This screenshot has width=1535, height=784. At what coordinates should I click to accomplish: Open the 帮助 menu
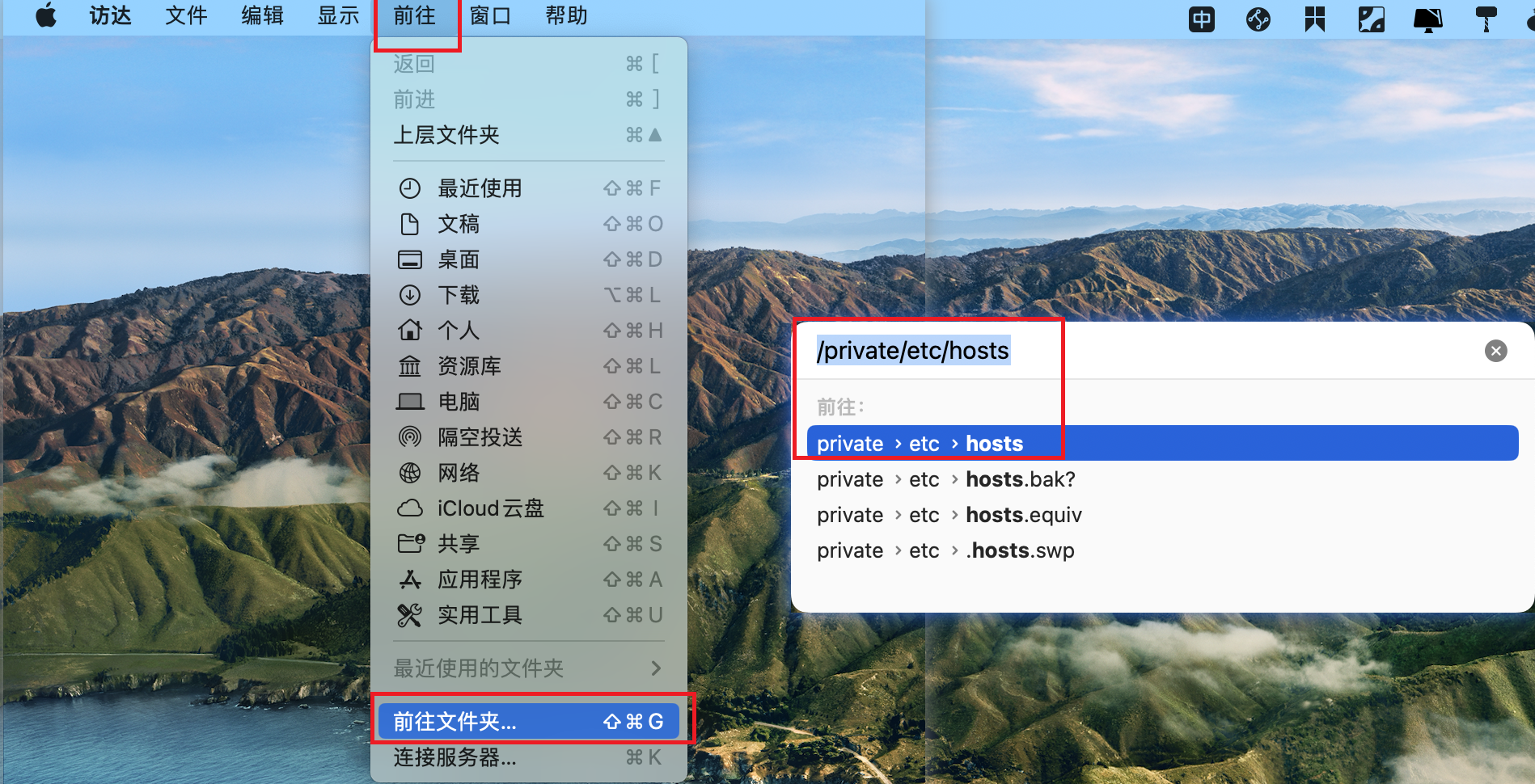566,16
